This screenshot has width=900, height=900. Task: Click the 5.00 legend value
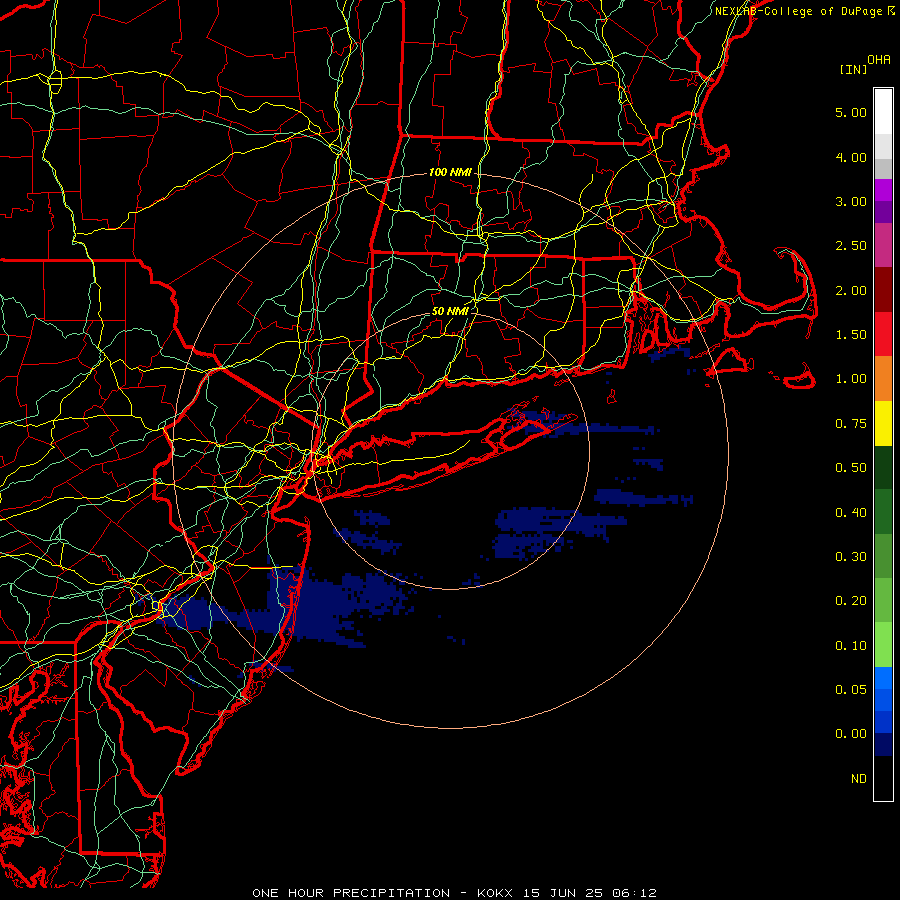(x=851, y=112)
